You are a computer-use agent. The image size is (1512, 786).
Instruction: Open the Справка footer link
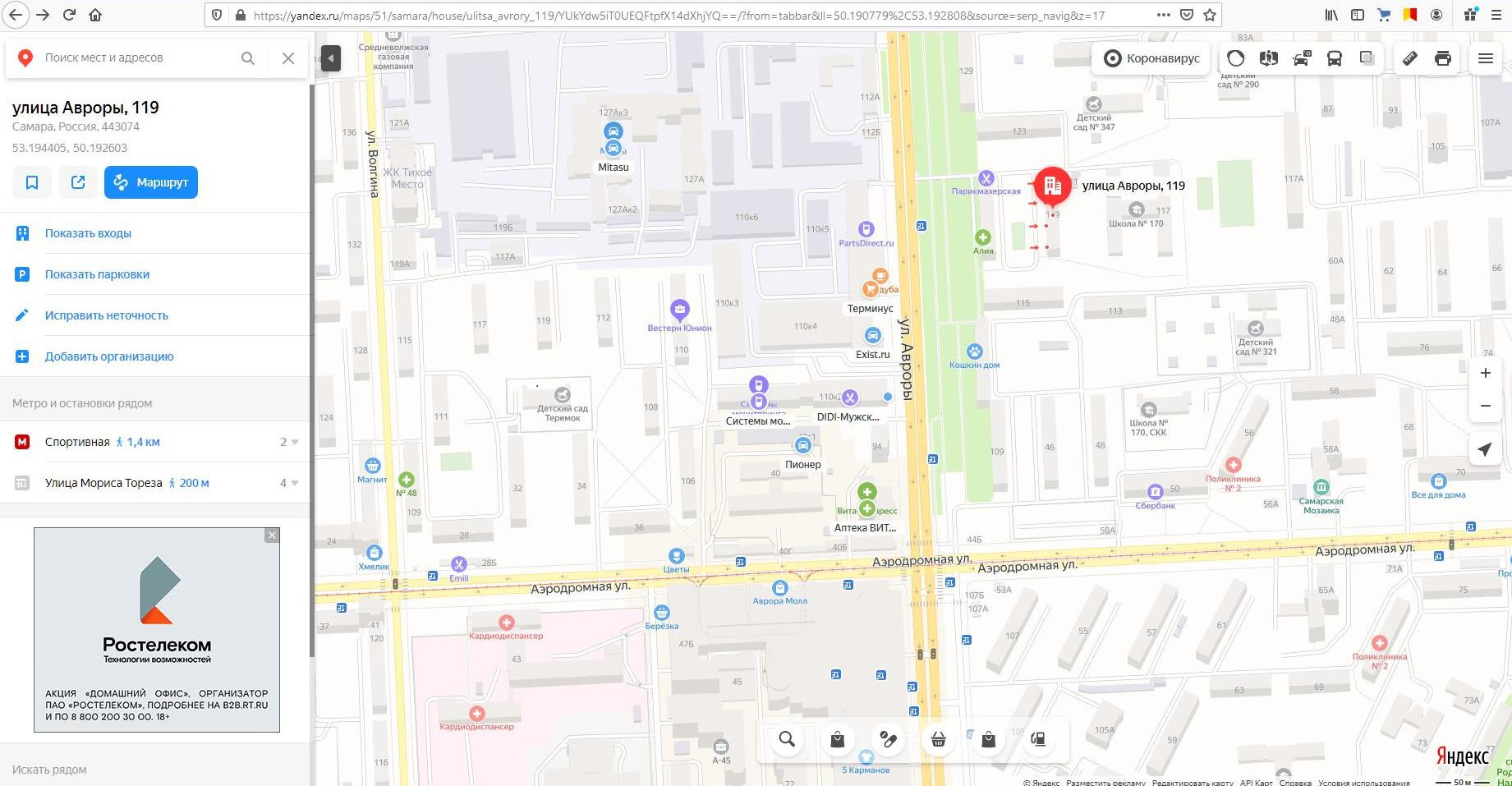1295,783
